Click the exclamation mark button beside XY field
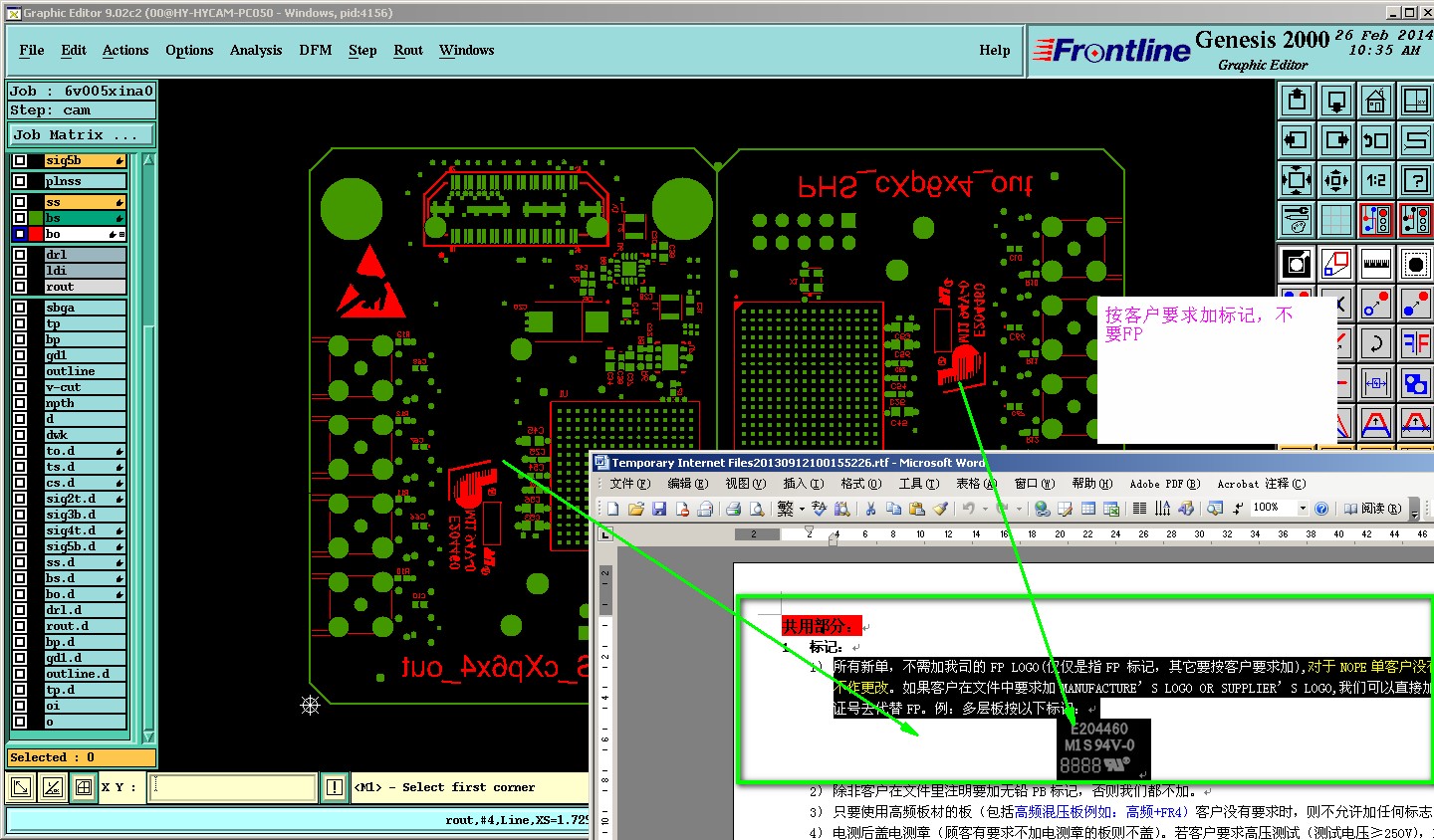1434x840 pixels. 335,787
